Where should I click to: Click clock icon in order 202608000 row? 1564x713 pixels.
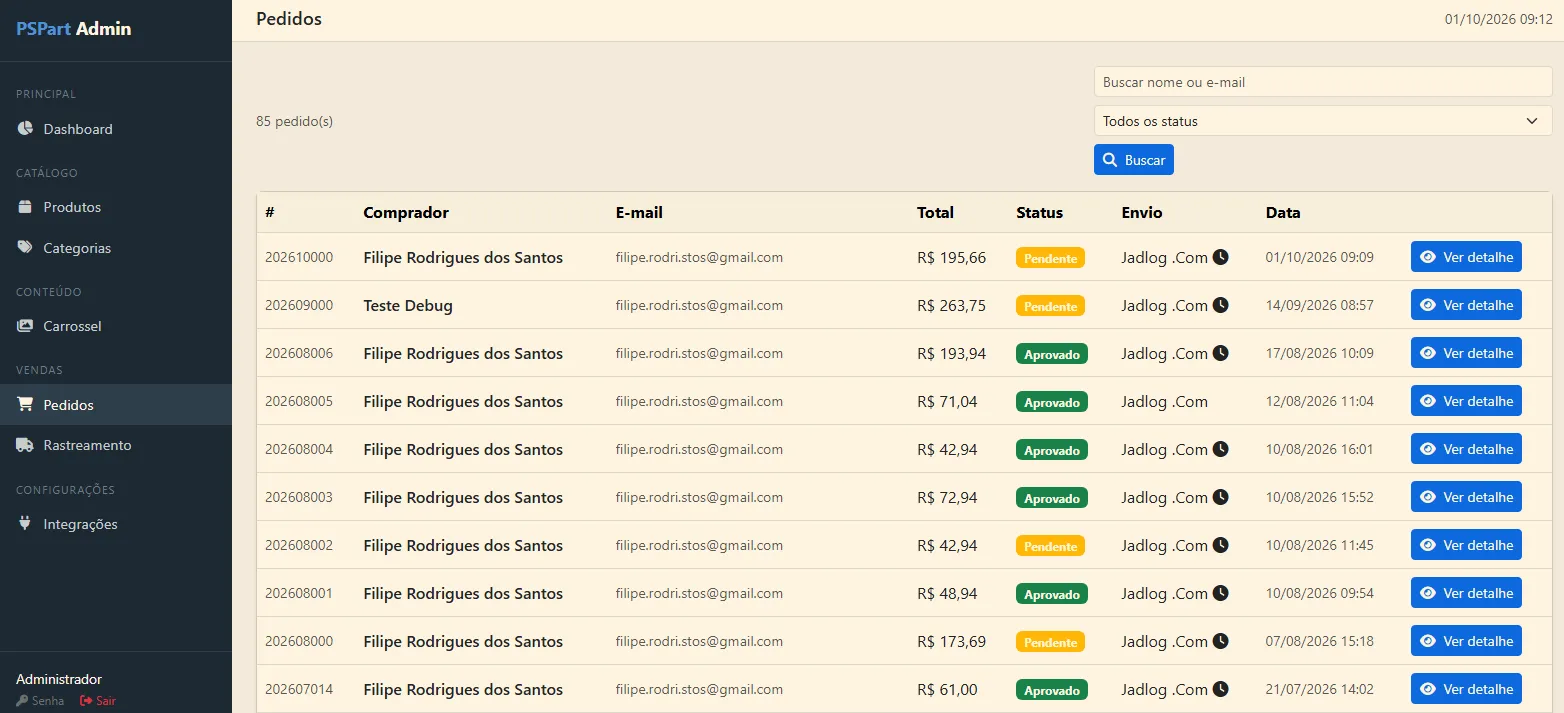click(1220, 641)
